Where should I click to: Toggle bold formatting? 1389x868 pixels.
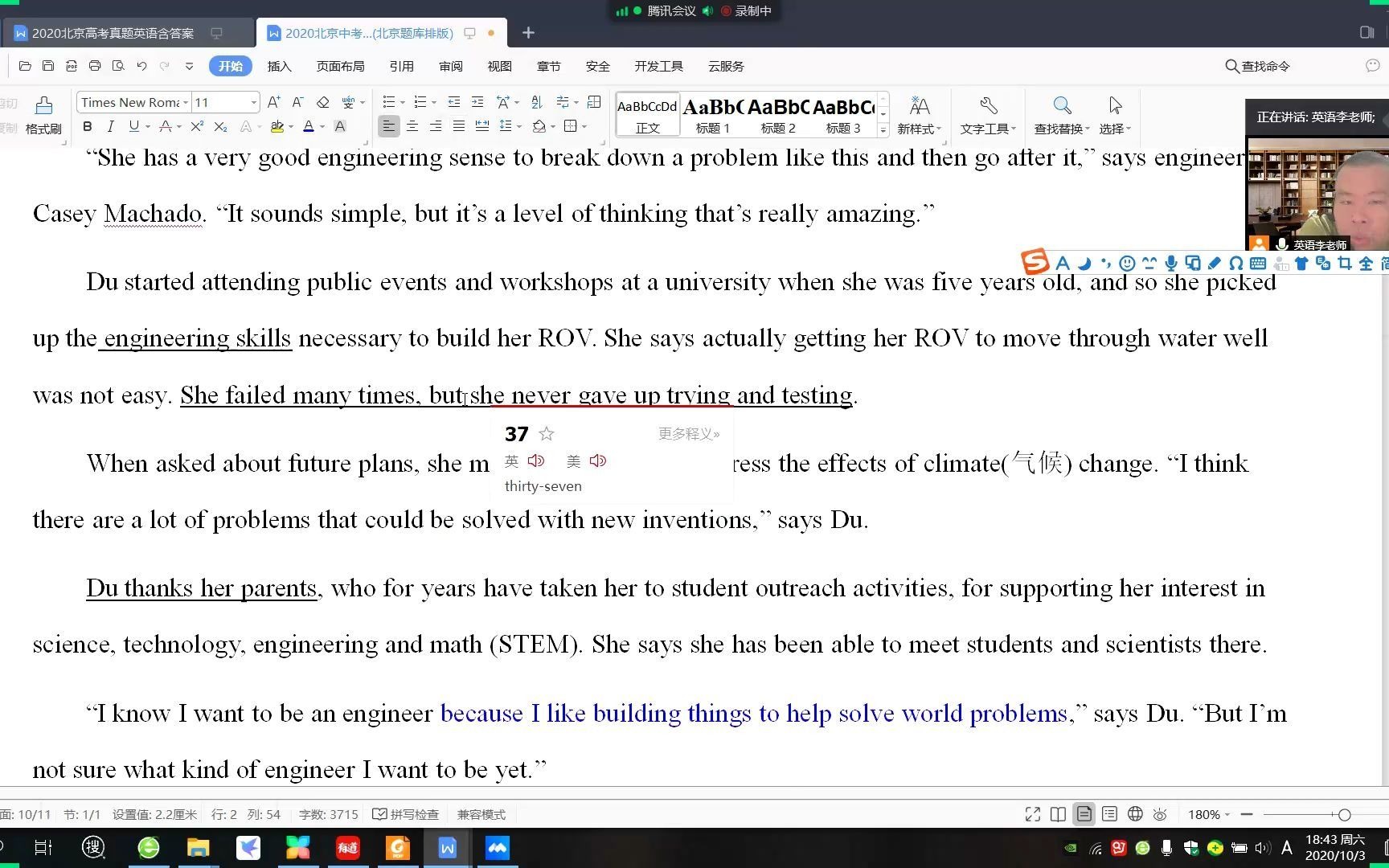coord(88,126)
